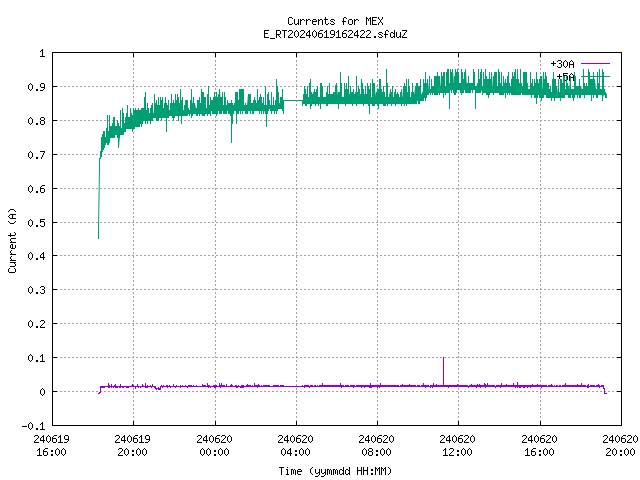640x480 pixels.
Task: Click the y-axis tick label '0.3'
Action: (x=36, y=290)
